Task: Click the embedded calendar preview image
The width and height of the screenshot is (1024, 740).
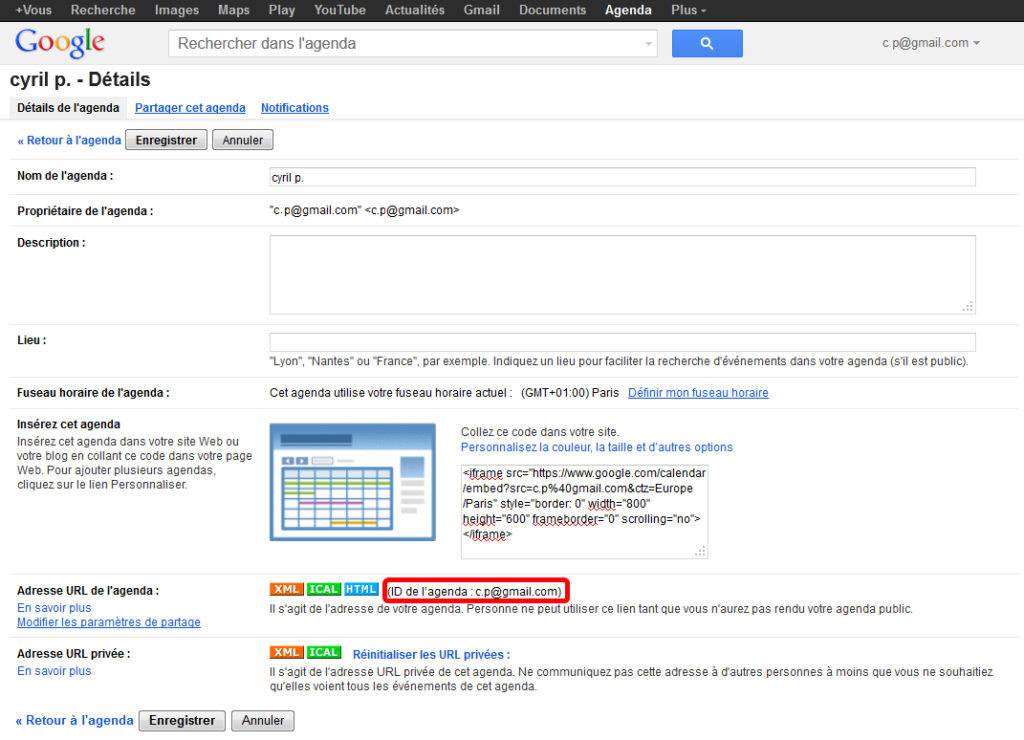Action: click(352, 482)
